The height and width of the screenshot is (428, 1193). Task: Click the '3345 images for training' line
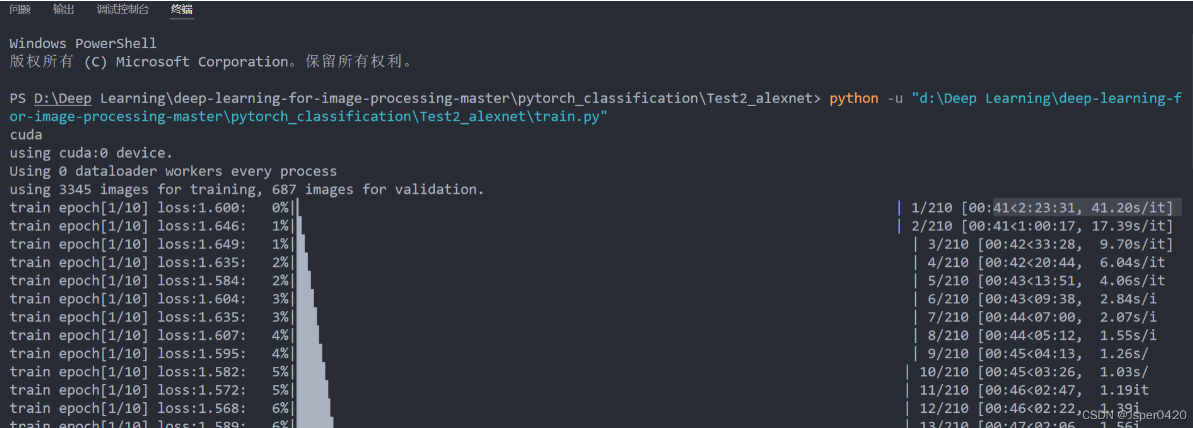[x=247, y=189]
